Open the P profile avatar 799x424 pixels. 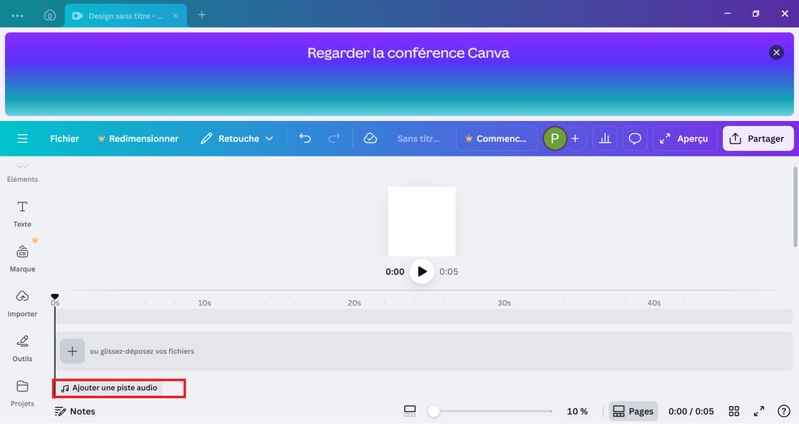pos(554,139)
